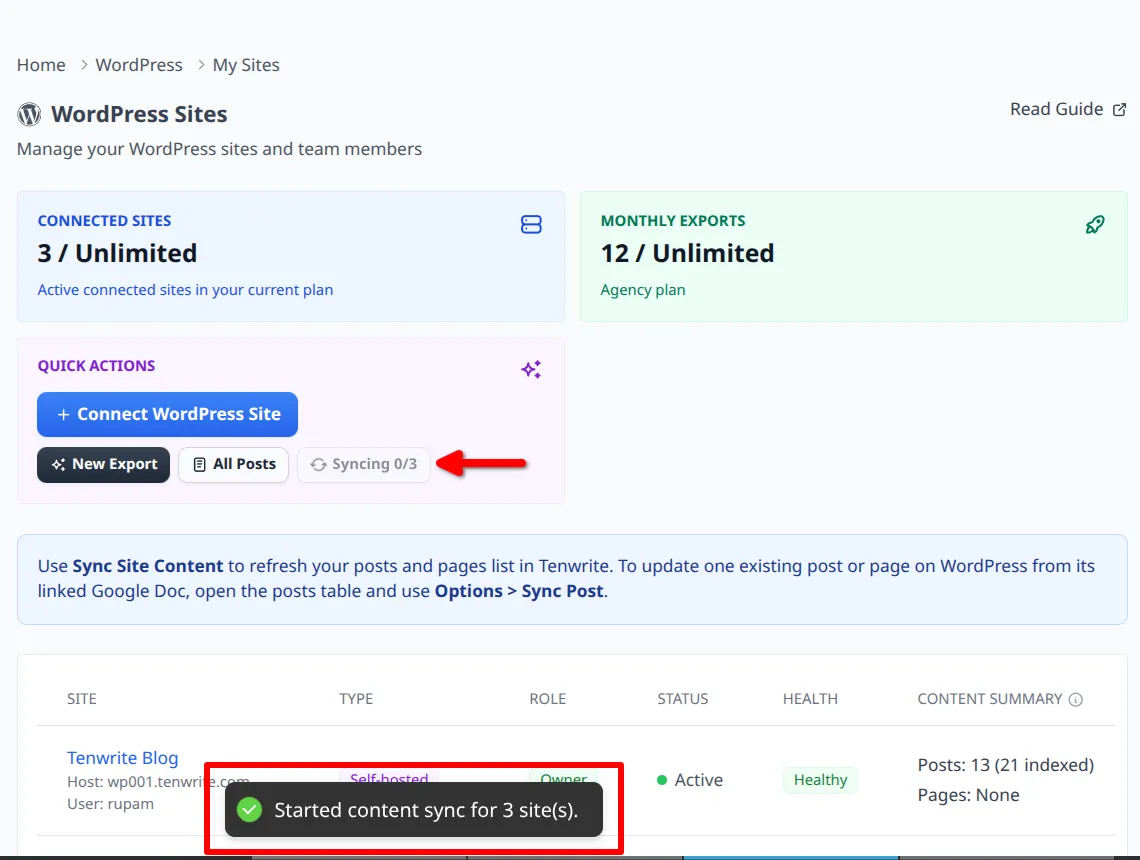This screenshot has height=860, width=1140.
Task: Click the CONTENT SUMMARY column header
Action: click(990, 699)
